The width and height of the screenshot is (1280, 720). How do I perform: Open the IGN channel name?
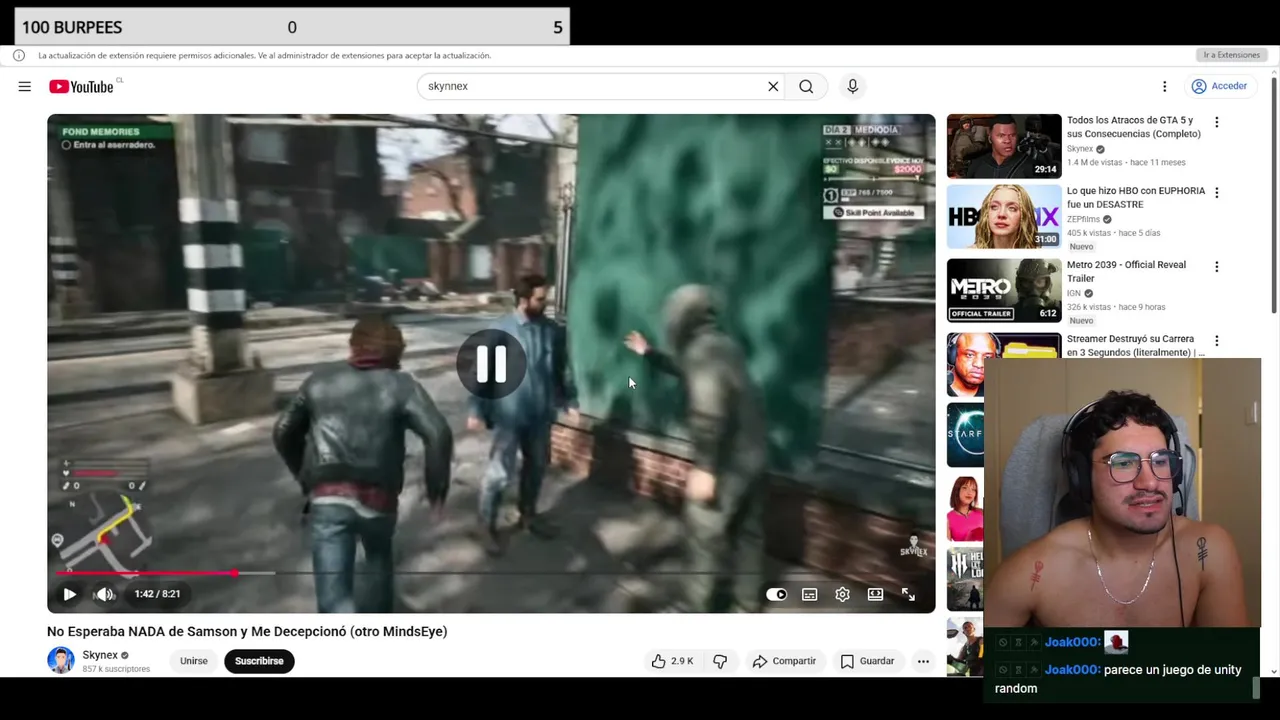click(1073, 293)
